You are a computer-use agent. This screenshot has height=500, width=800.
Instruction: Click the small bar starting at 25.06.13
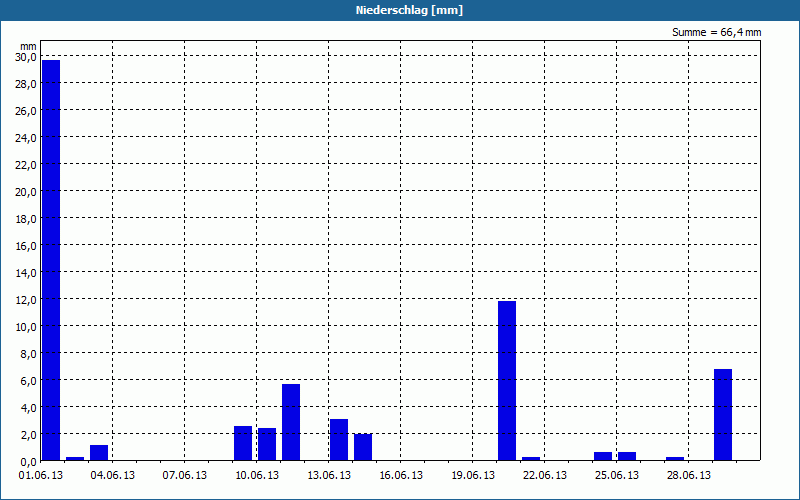click(627, 456)
